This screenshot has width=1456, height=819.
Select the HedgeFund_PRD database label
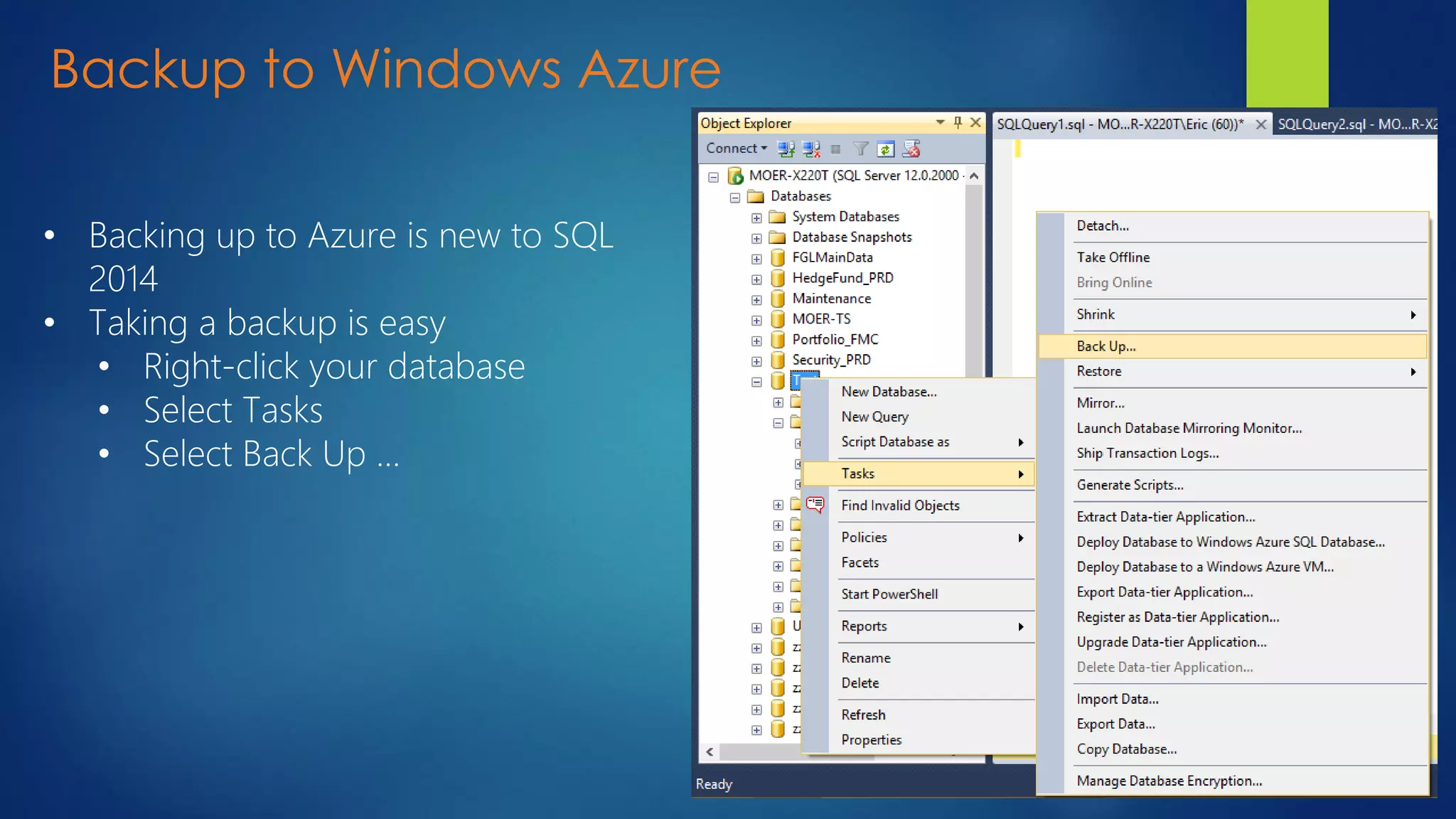[843, 278]
